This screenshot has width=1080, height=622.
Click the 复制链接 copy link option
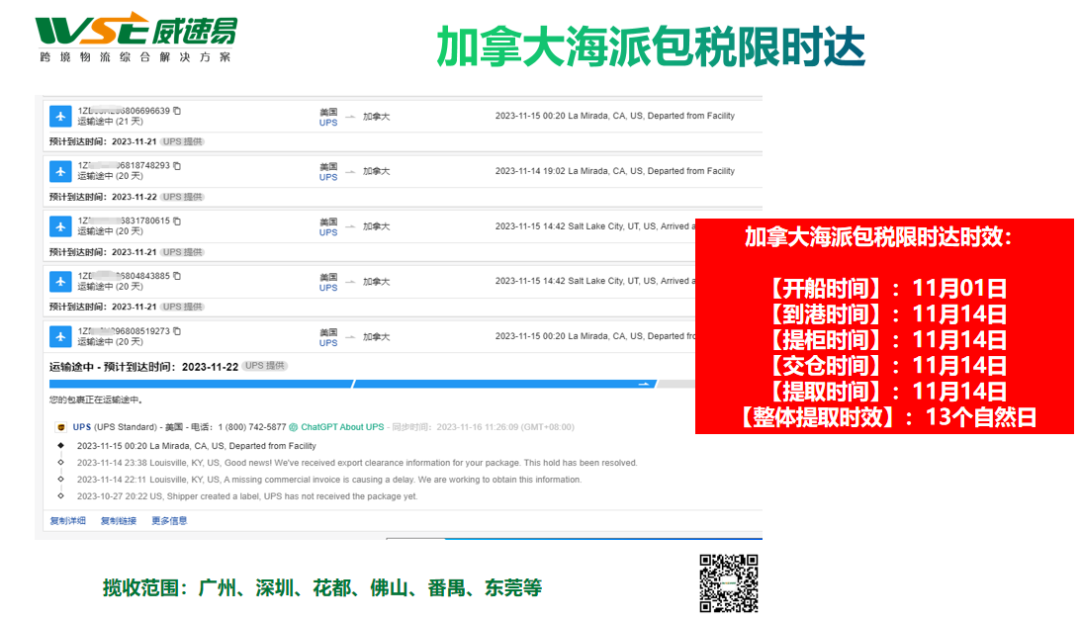[118, 521]
